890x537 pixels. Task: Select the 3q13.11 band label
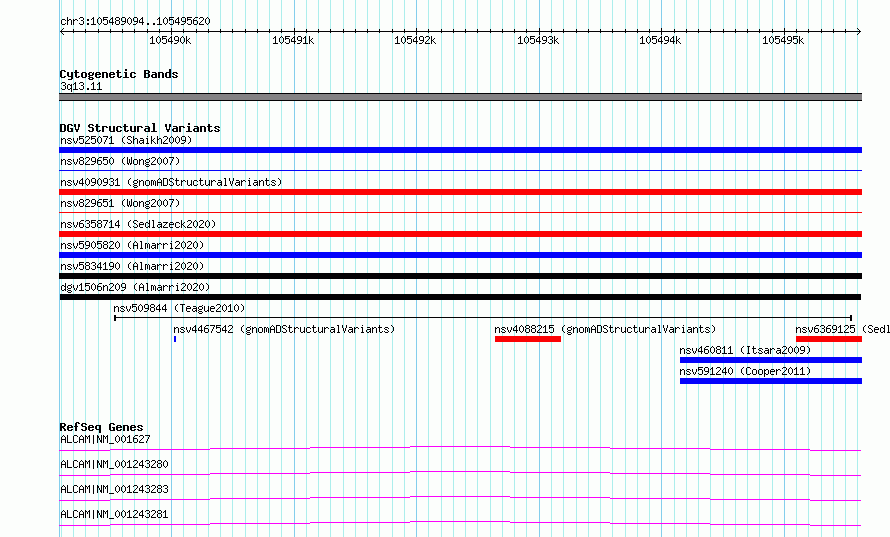[x=81, y=86]
